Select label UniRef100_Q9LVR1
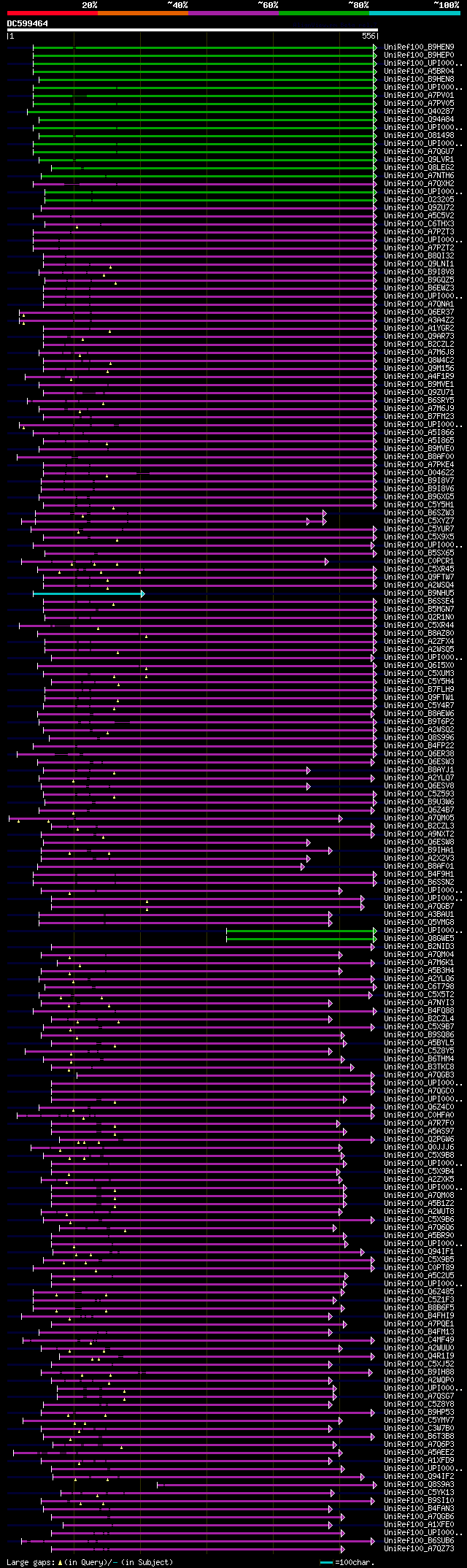This screenshot has width=467, height=1568. point(419,160)
